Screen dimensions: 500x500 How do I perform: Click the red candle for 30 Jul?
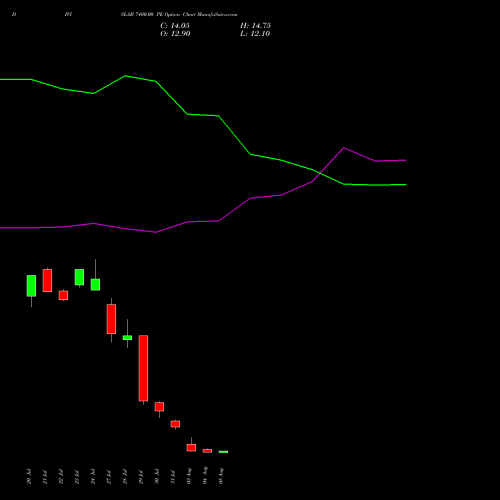(x=159, y=407)
